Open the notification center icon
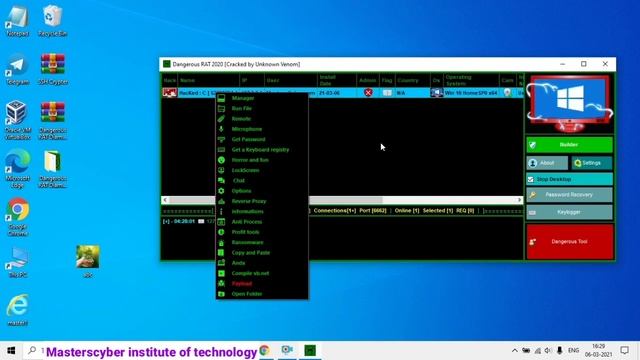Image resolution: width=640 pixels, height=360 pixels. tap(624, 351)
